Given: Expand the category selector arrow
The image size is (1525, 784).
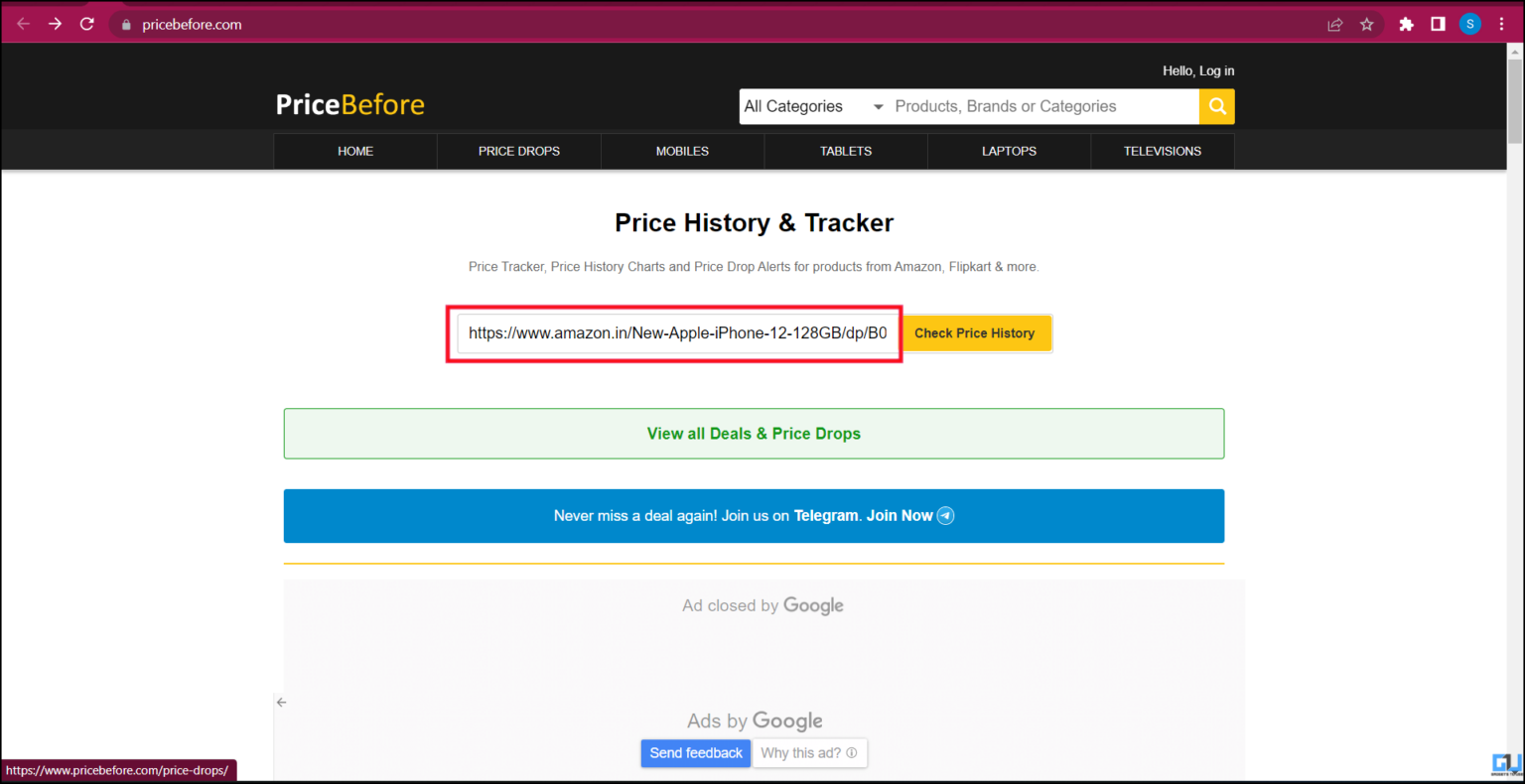Looking at the screenshot, I should tap(878, 106).
